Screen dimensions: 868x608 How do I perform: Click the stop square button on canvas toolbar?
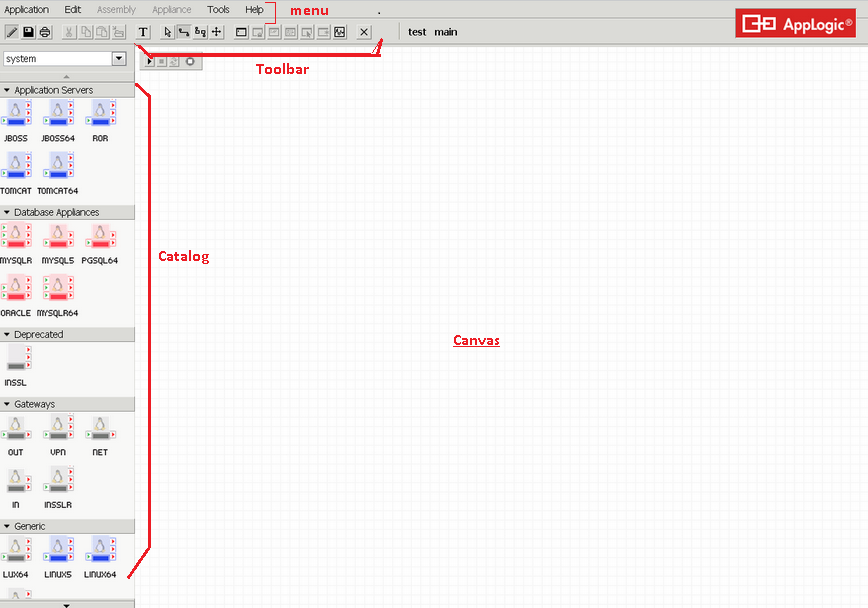pos(162,61)
